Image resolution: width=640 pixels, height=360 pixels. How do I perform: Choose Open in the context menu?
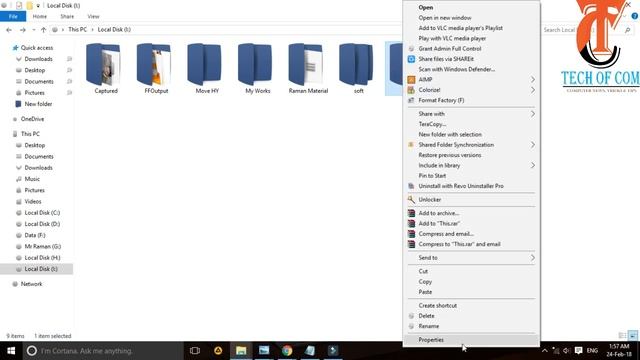[x=471, y=7]
